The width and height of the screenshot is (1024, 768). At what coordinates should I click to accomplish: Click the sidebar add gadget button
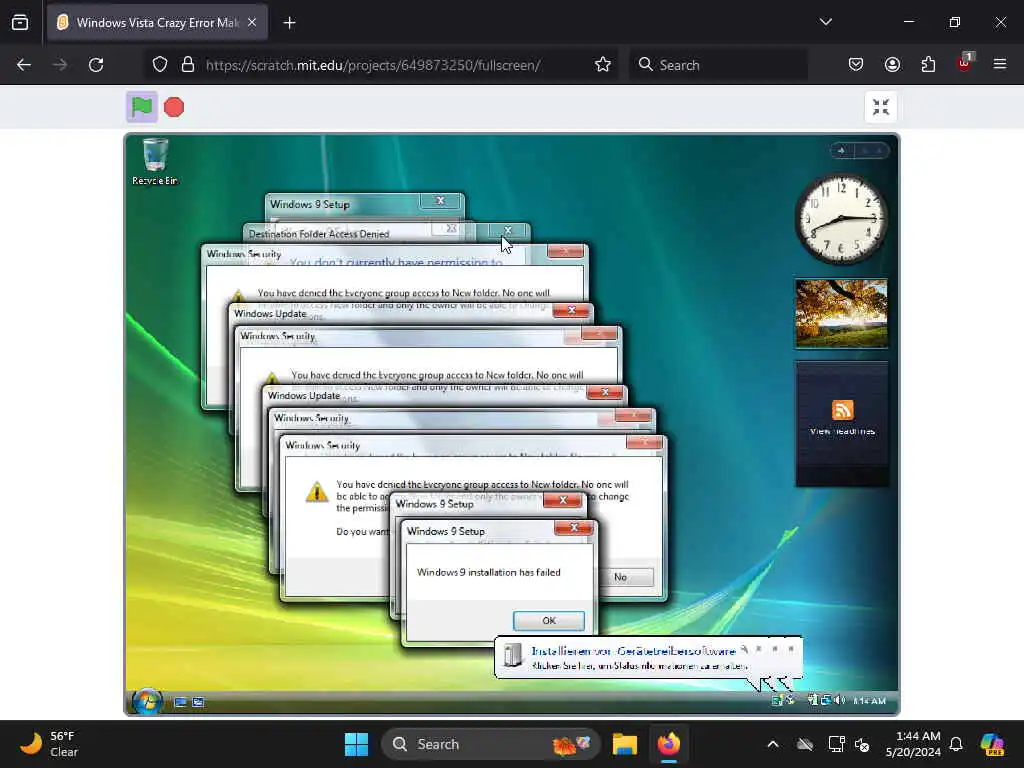coord(841,151)
